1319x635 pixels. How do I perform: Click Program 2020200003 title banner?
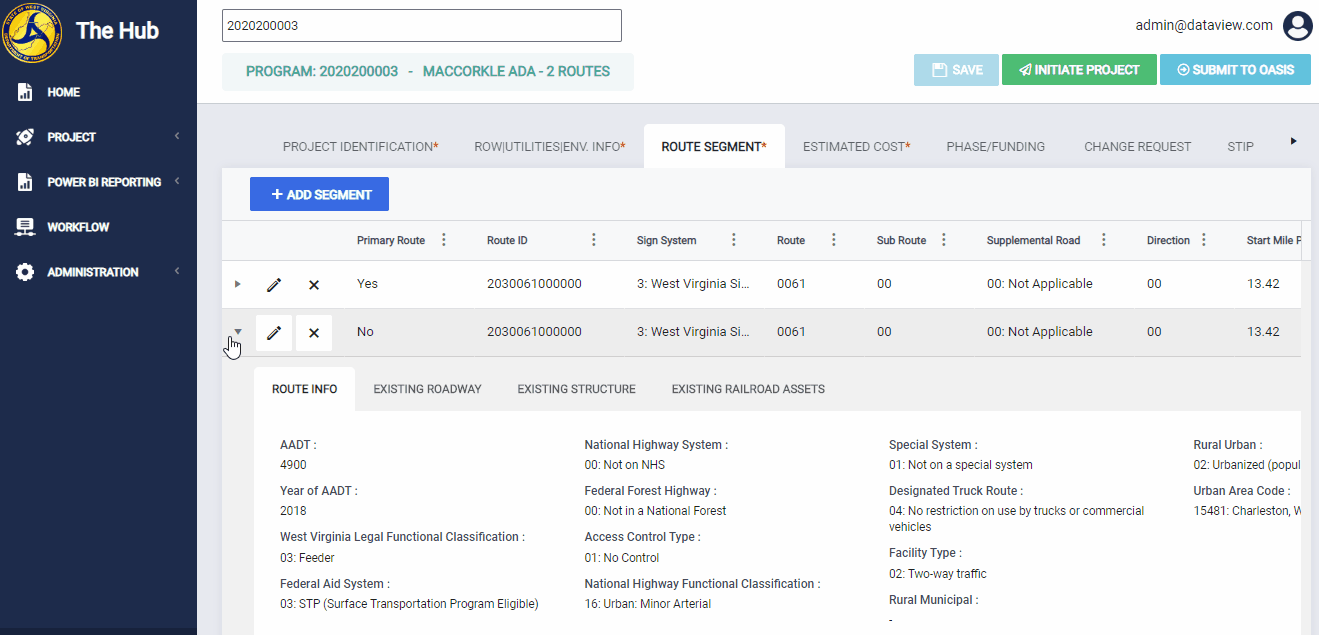pos(428,72)
